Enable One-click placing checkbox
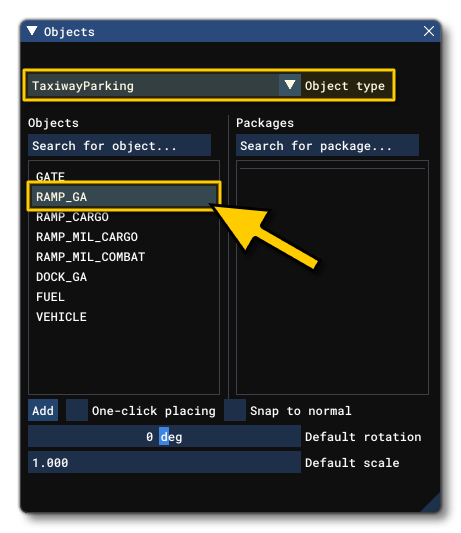 [x=77, y=410]
